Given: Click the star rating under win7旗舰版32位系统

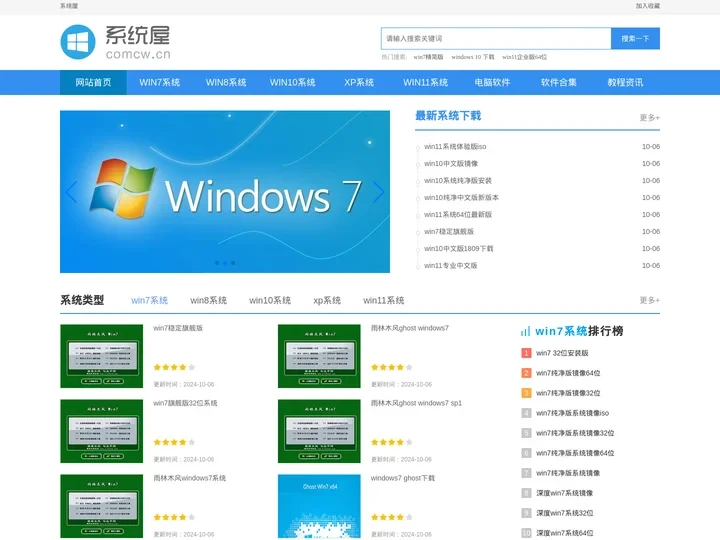Looking at the screenshot, I should click(174, 442).
